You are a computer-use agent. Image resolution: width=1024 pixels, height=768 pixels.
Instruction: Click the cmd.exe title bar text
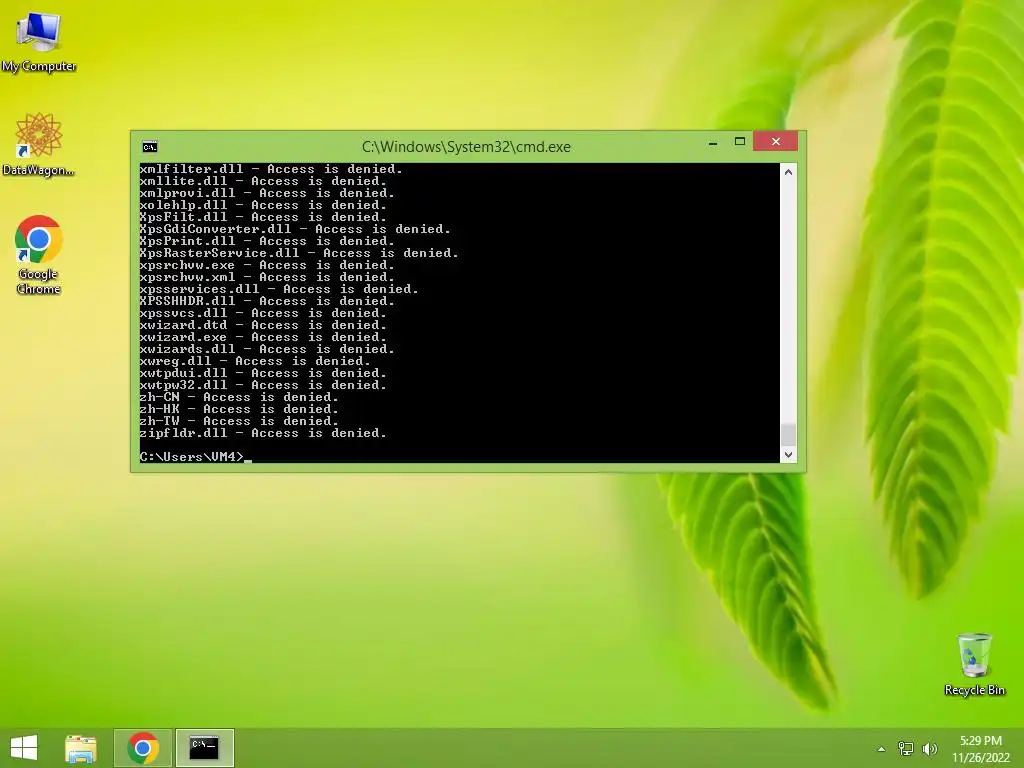(466, 147)
